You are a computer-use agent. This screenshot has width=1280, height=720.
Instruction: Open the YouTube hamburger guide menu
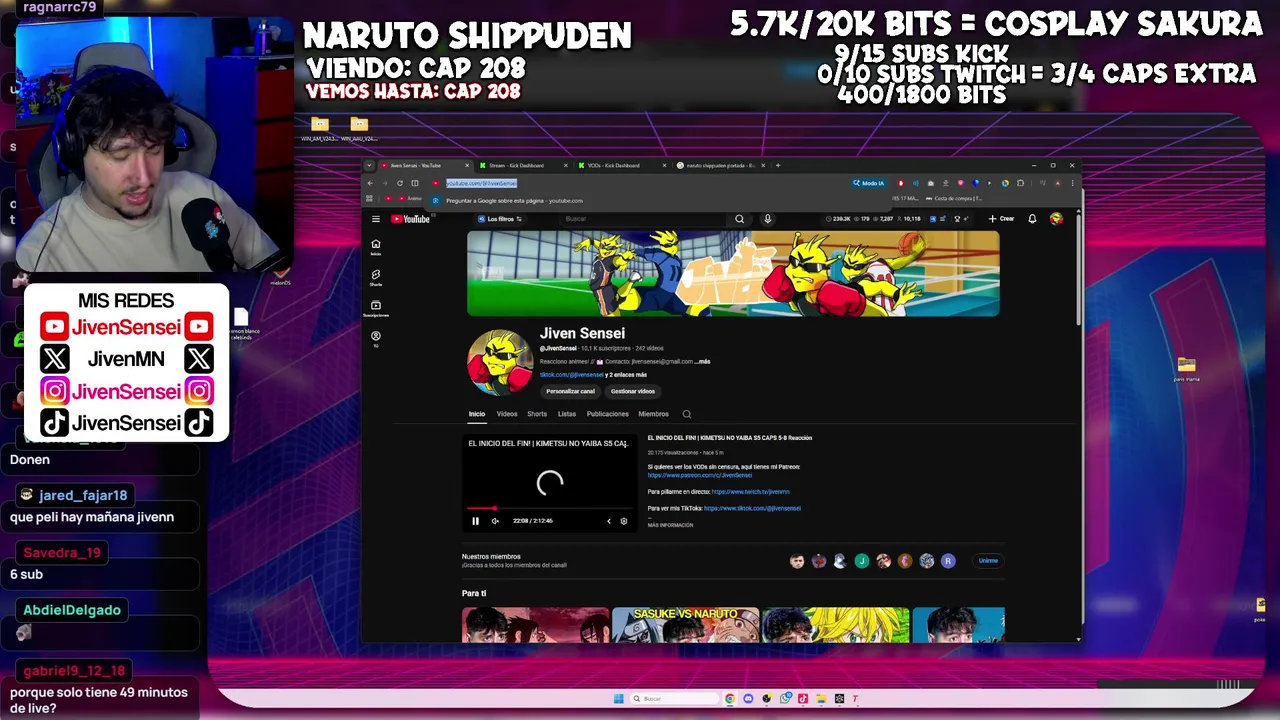(376, 219)
